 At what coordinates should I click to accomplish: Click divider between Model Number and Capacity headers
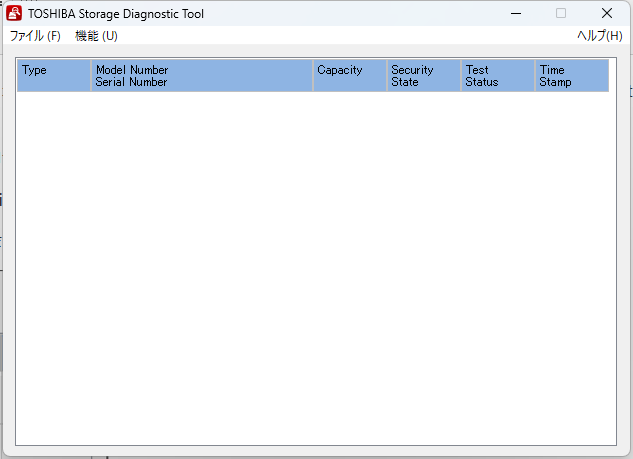click(x=313, y=76)
